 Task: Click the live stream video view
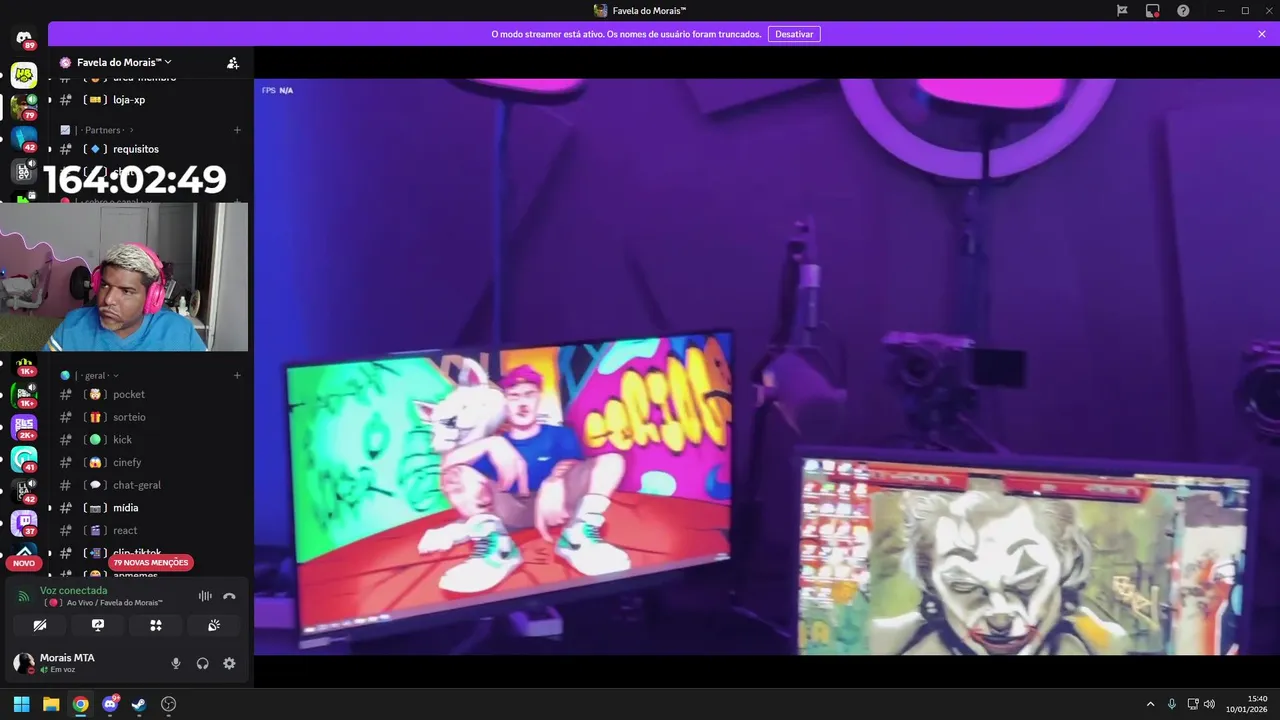pyautogui.click(x=767, y=367)
